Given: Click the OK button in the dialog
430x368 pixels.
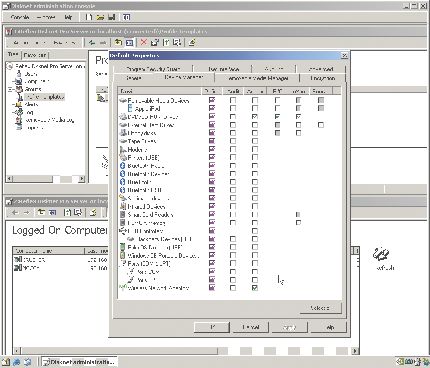Looking at the screenshot, I should 212,327.
